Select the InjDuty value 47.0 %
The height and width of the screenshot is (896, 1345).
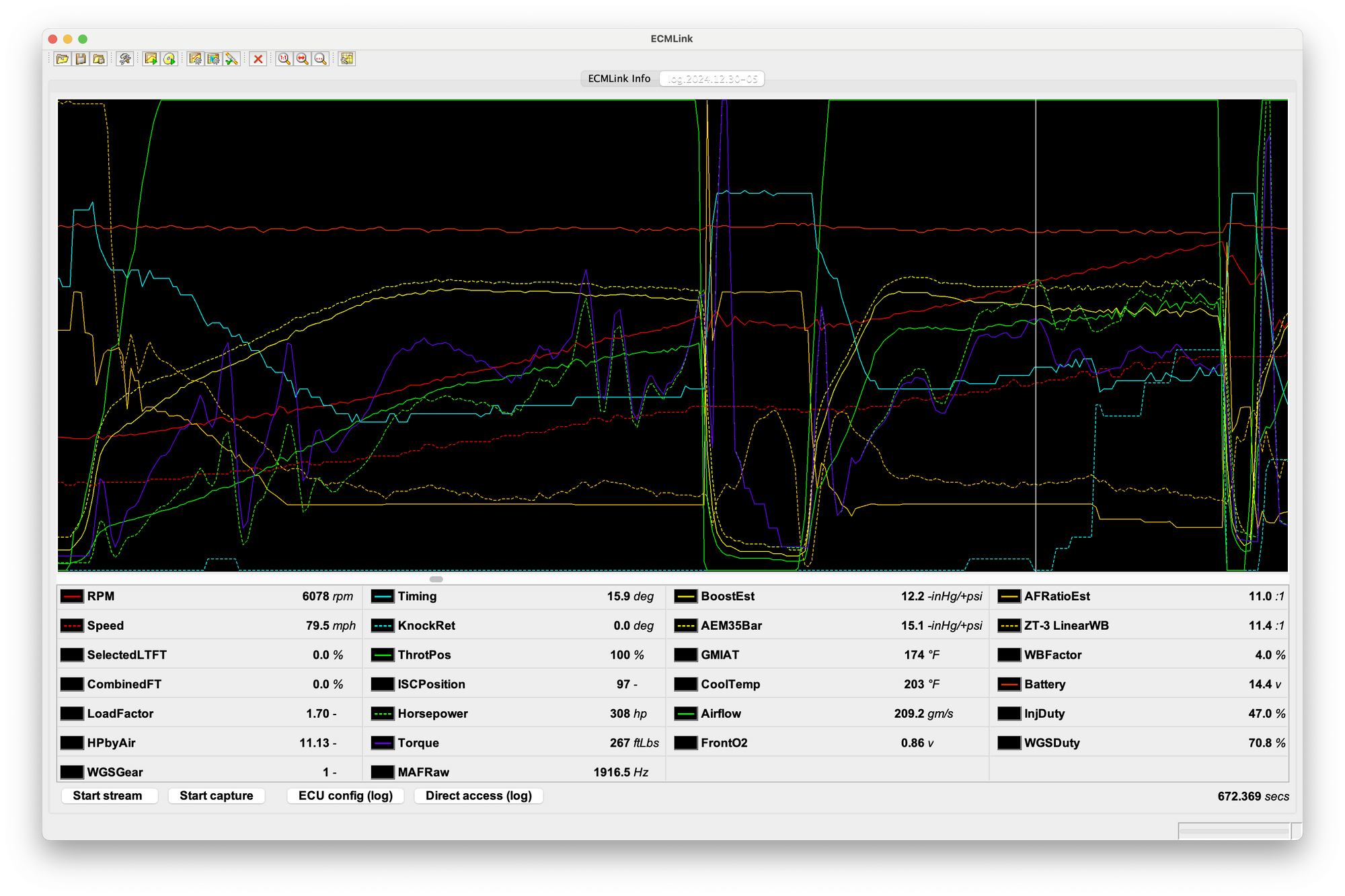pyautogui.click(x=1267, y=714)
